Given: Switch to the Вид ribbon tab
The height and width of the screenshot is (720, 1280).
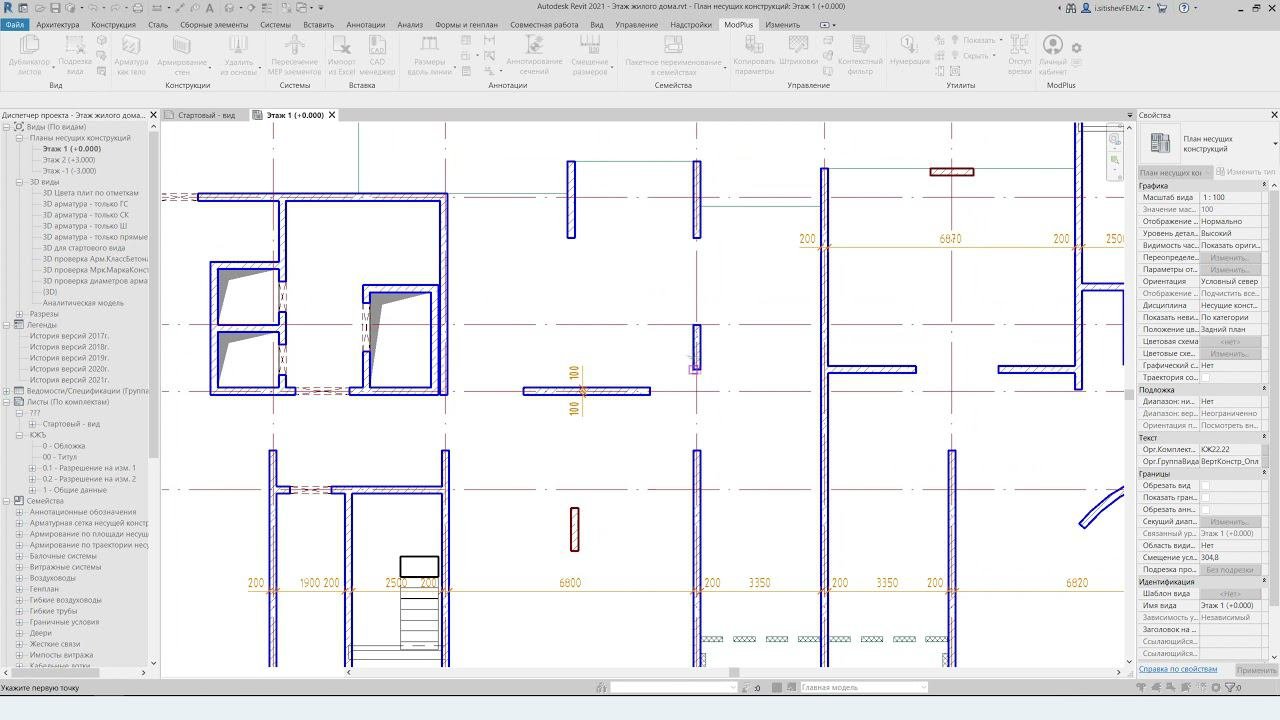Looking at the screenshot, I should (597, 24).
